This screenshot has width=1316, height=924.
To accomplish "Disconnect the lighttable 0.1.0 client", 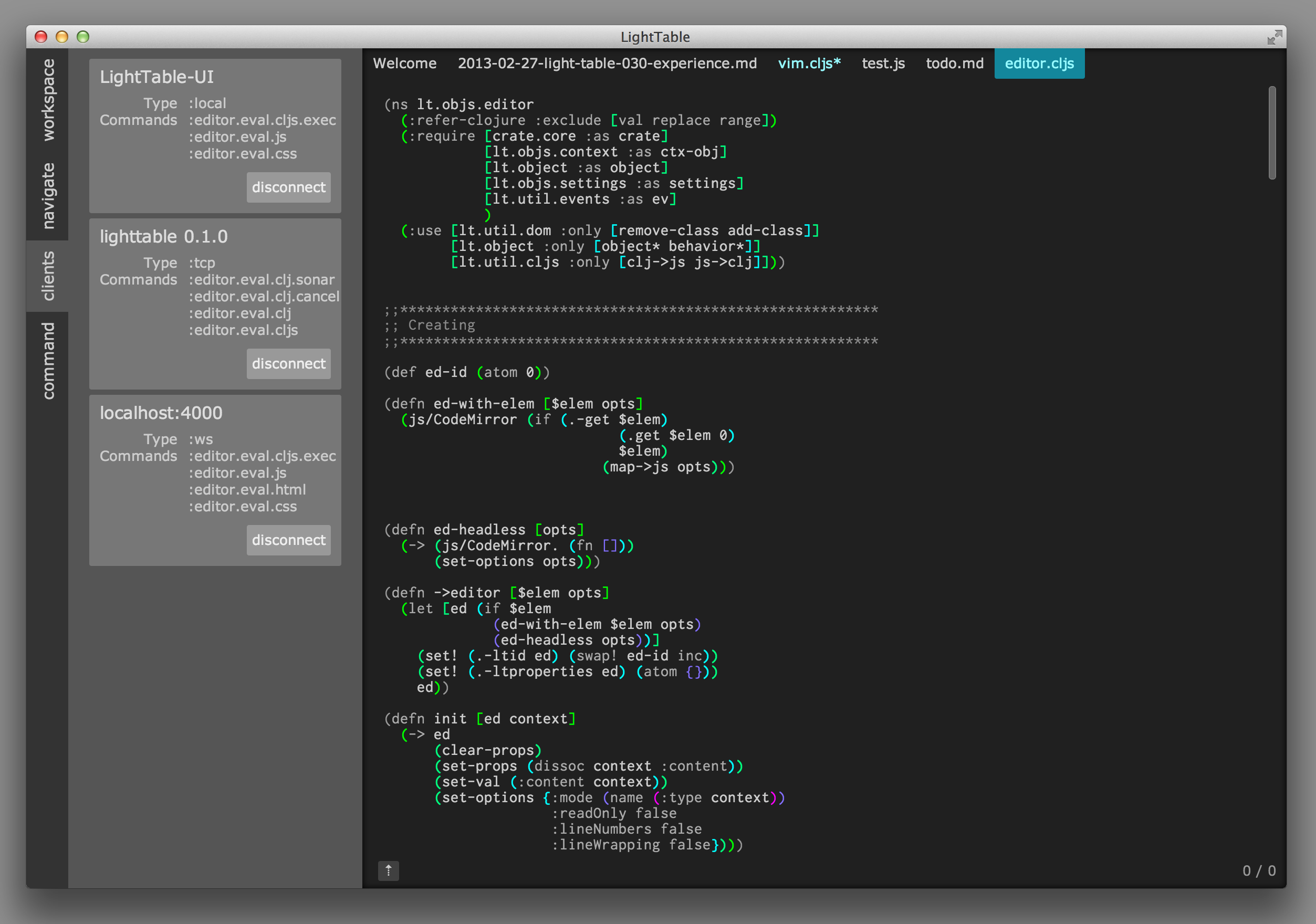I will pos(288,364).
